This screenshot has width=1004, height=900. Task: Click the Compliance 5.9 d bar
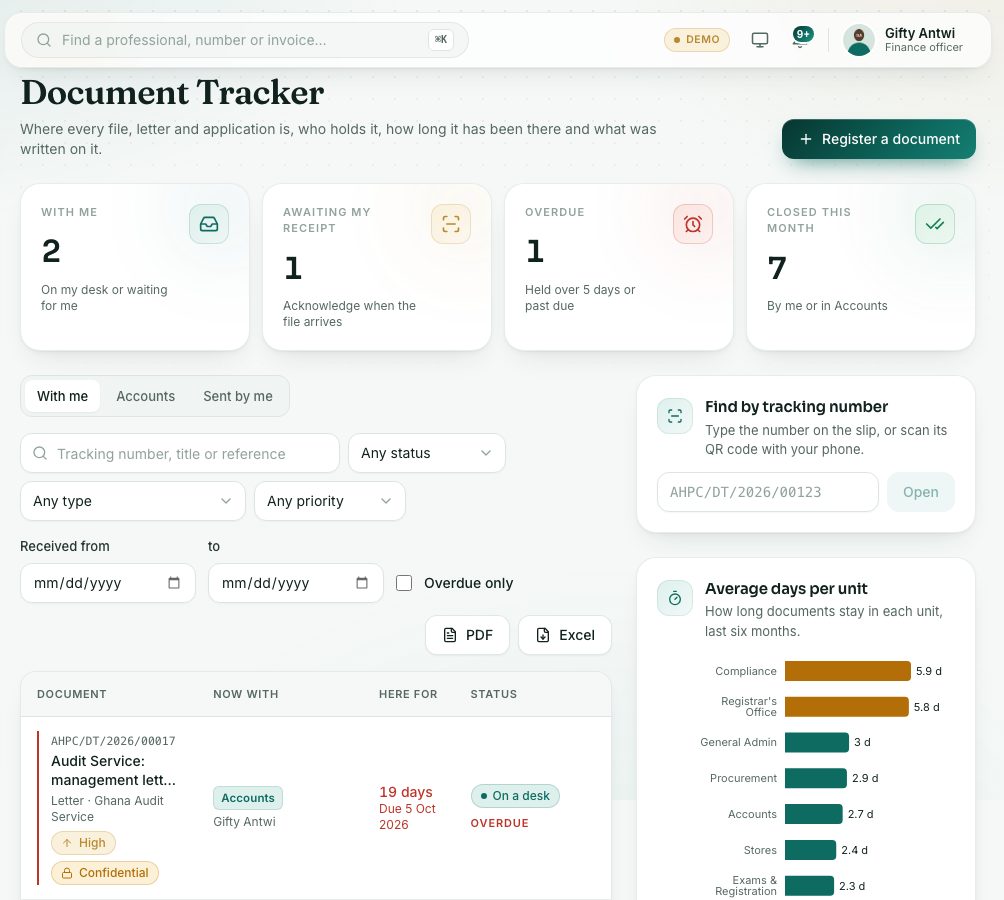coord(847,671)
